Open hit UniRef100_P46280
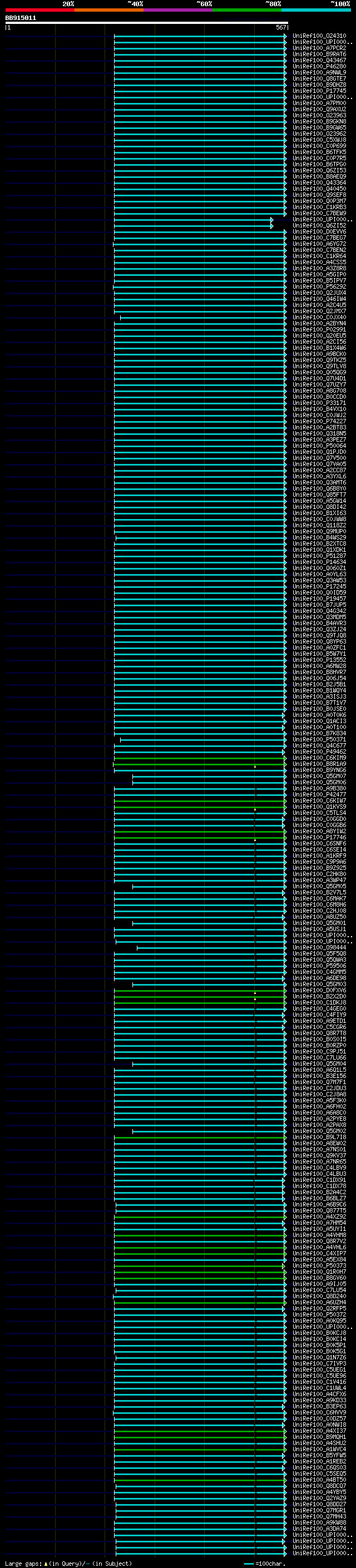The width and height of the screenshot is (356, 1568). pos(319,66)
